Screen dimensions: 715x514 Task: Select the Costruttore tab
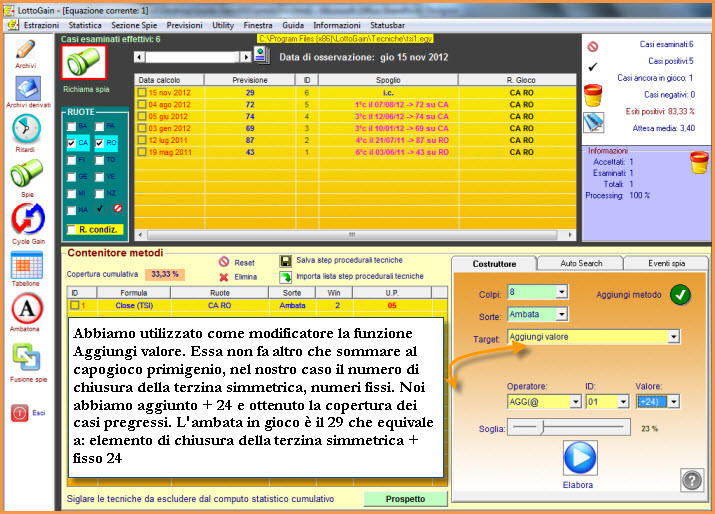click(x=494, y=264)
